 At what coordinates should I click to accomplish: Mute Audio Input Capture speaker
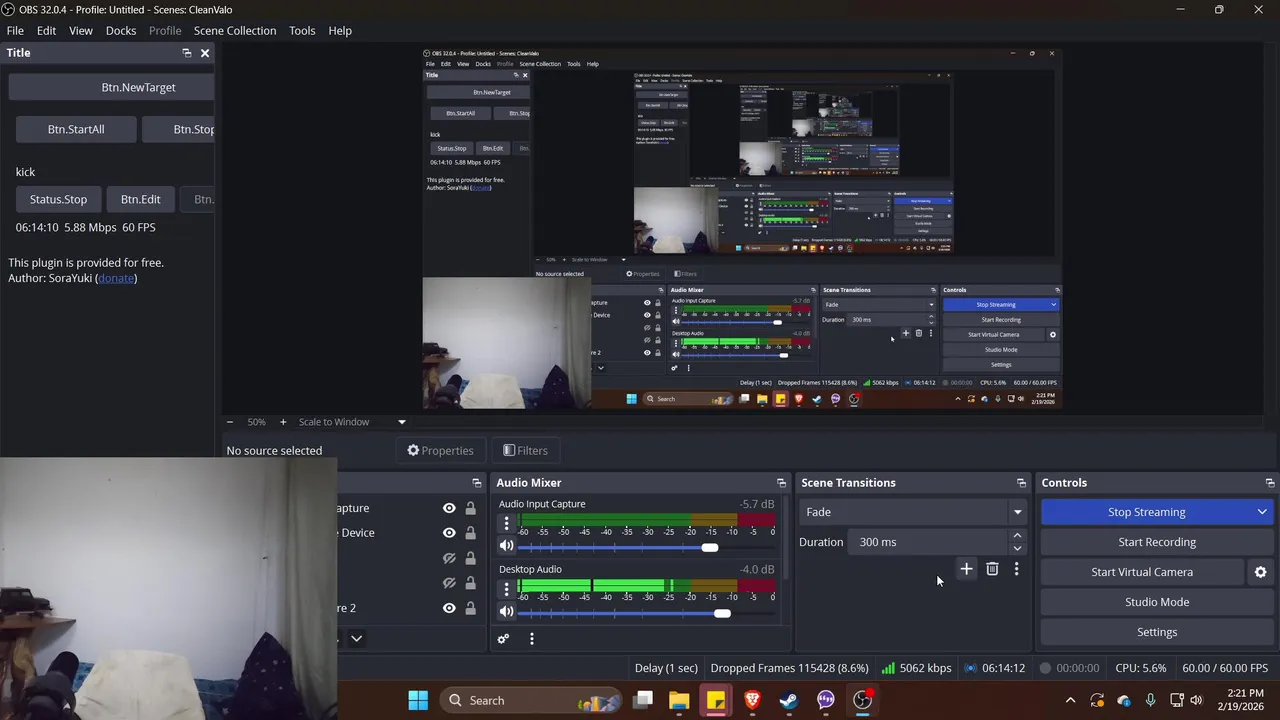pyautogui.click(x=506, y=546)
